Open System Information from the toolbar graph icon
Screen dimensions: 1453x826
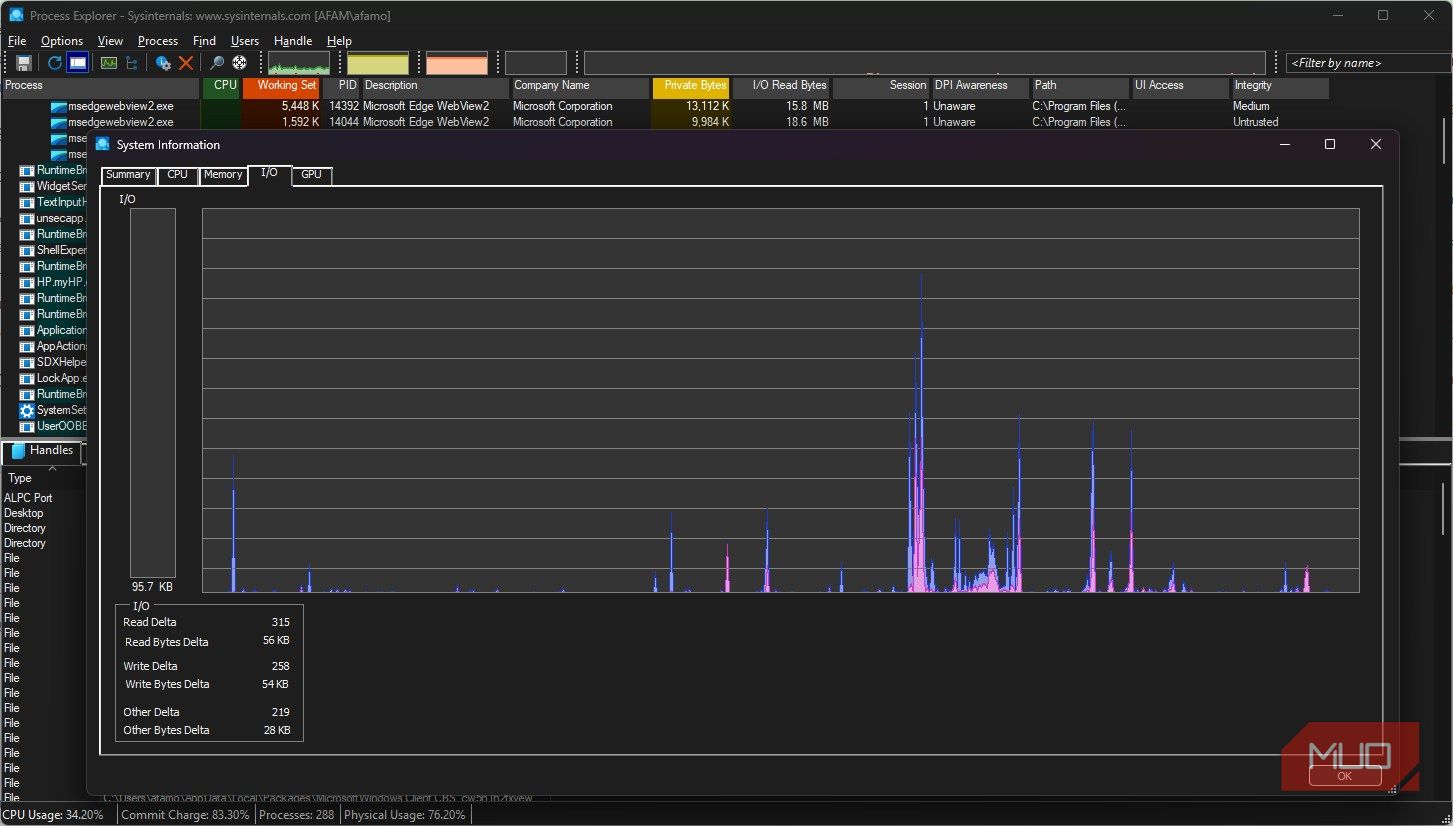[109, 63]
